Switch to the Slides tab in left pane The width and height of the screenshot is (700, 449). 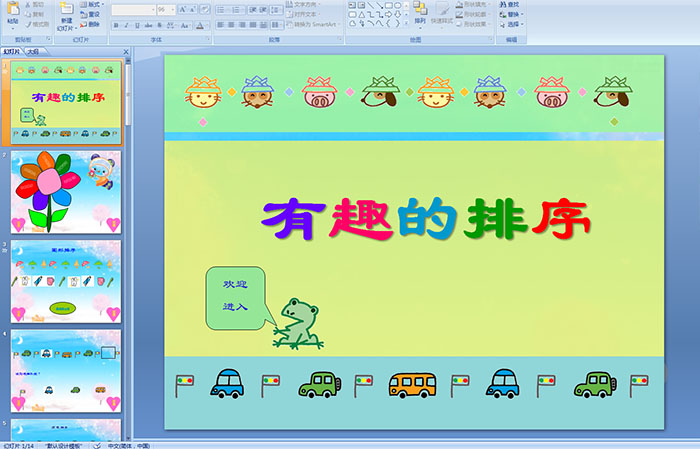[12, 50]
